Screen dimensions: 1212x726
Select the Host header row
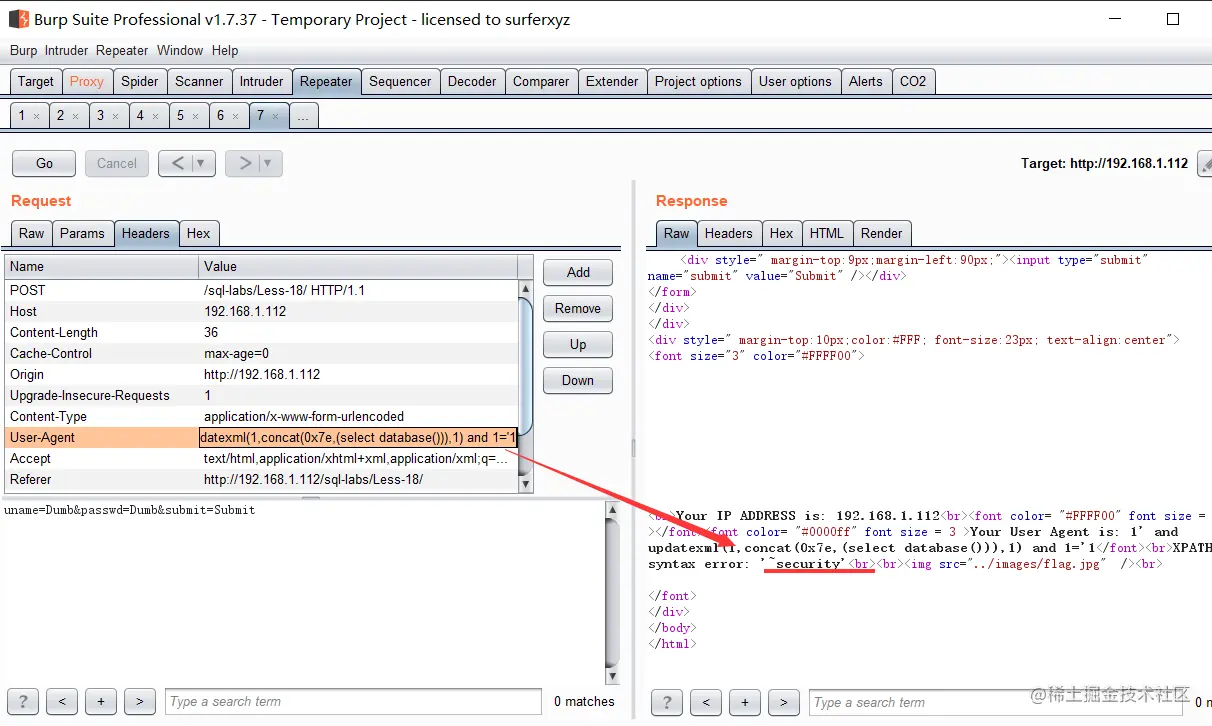tap(261, 311)
